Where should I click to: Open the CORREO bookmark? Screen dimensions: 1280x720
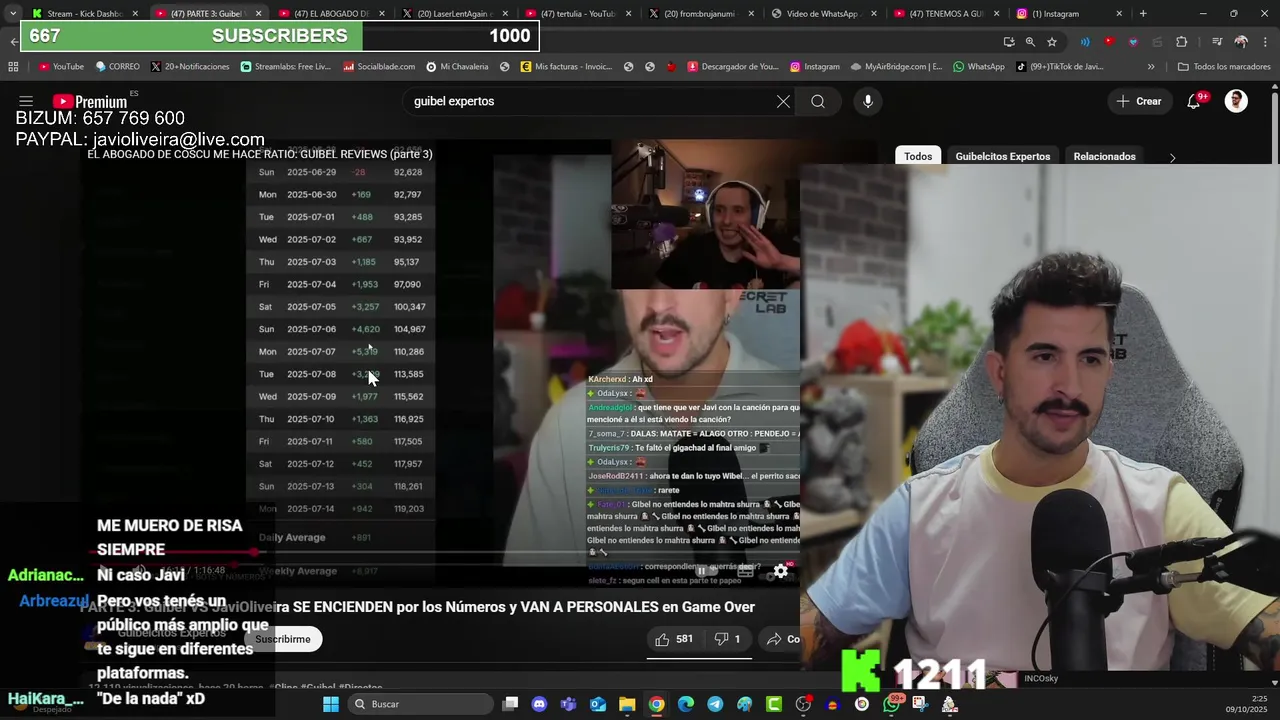(117, 67)
